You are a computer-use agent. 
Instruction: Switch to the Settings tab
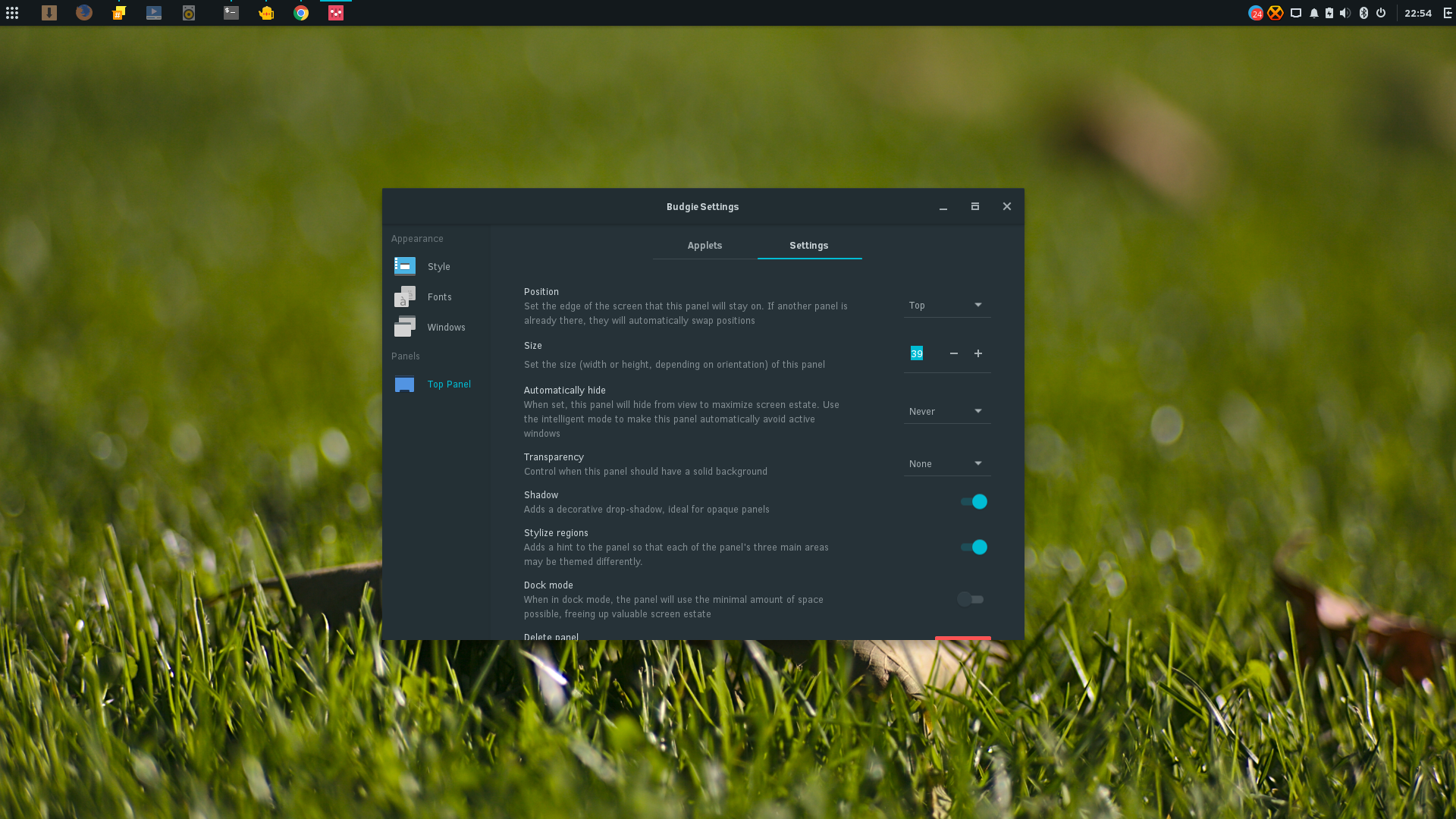pos(809,245)
